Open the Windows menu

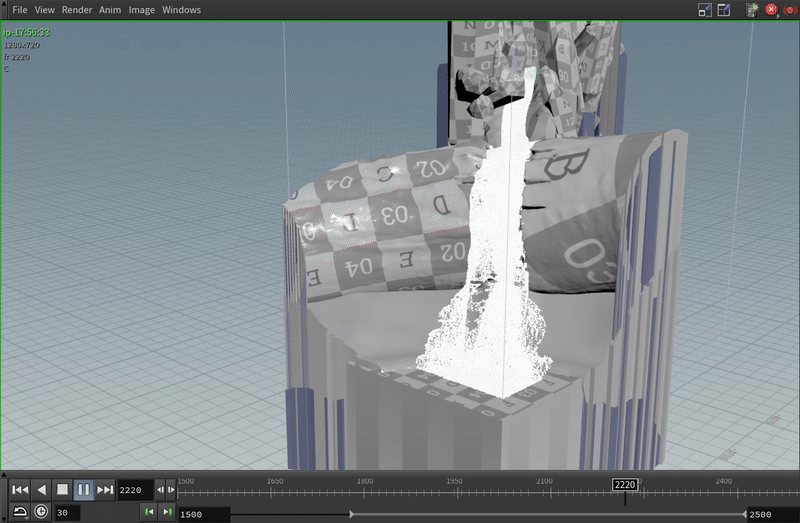pyautogui.click(x=181, y=10)
